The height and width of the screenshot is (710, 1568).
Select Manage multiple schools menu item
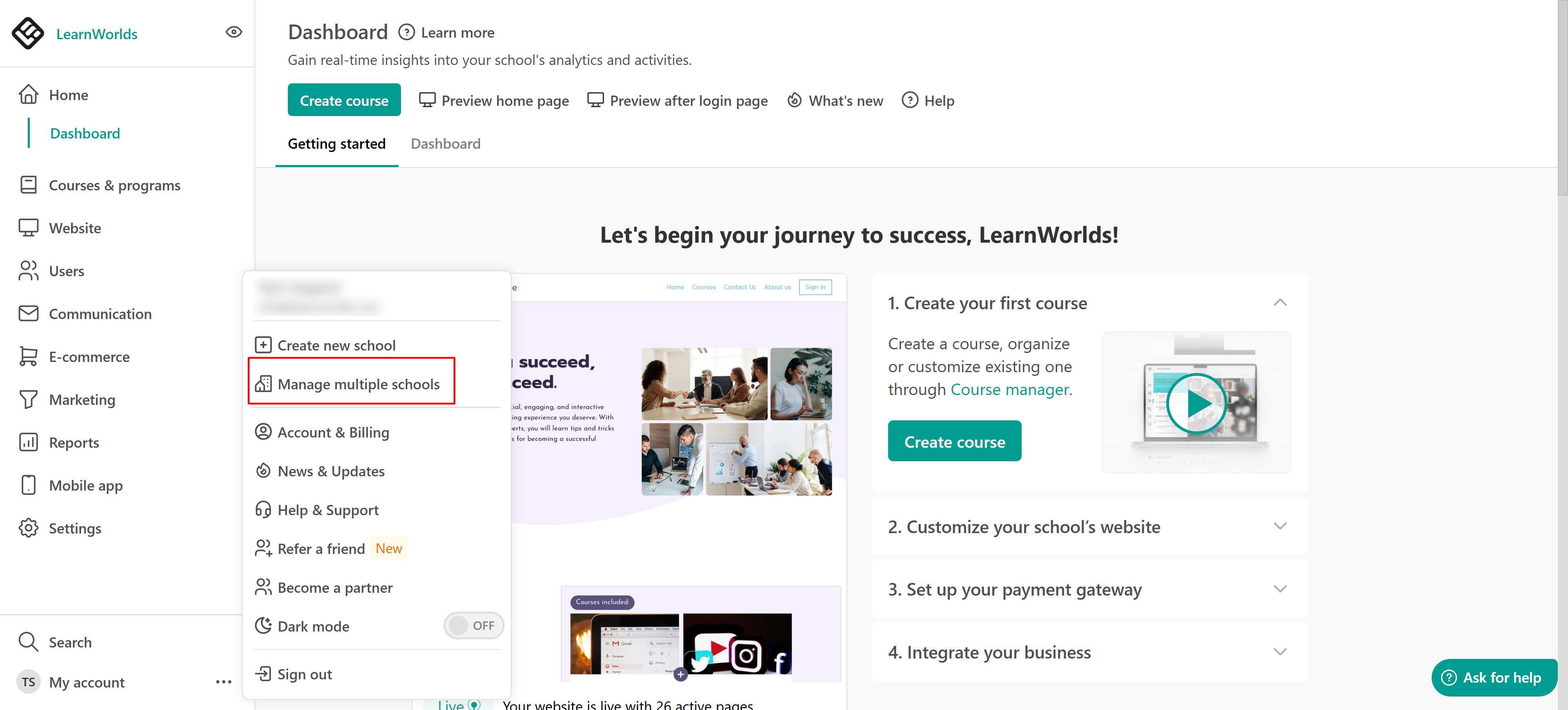[x=358, y=384]
